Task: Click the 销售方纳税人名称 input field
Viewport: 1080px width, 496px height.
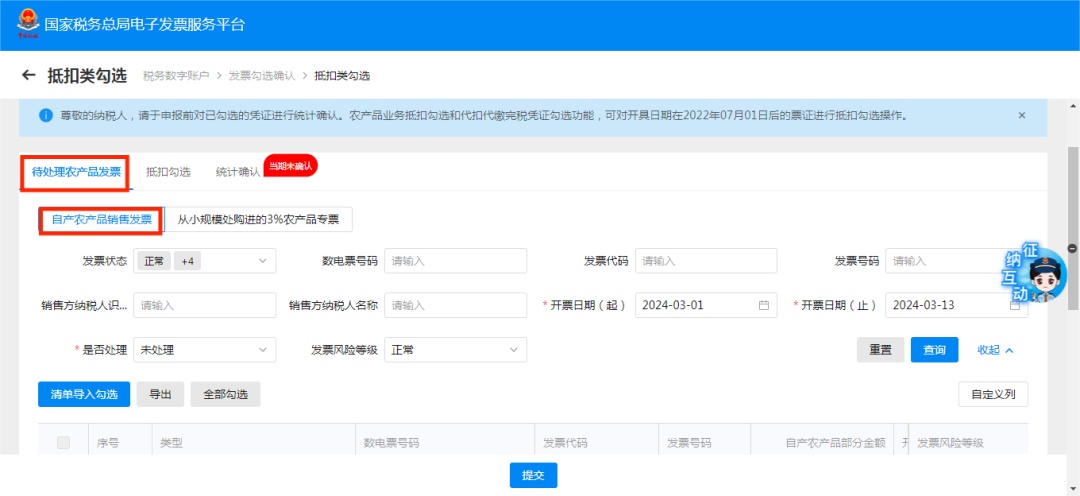Action: tap(455, 305)
